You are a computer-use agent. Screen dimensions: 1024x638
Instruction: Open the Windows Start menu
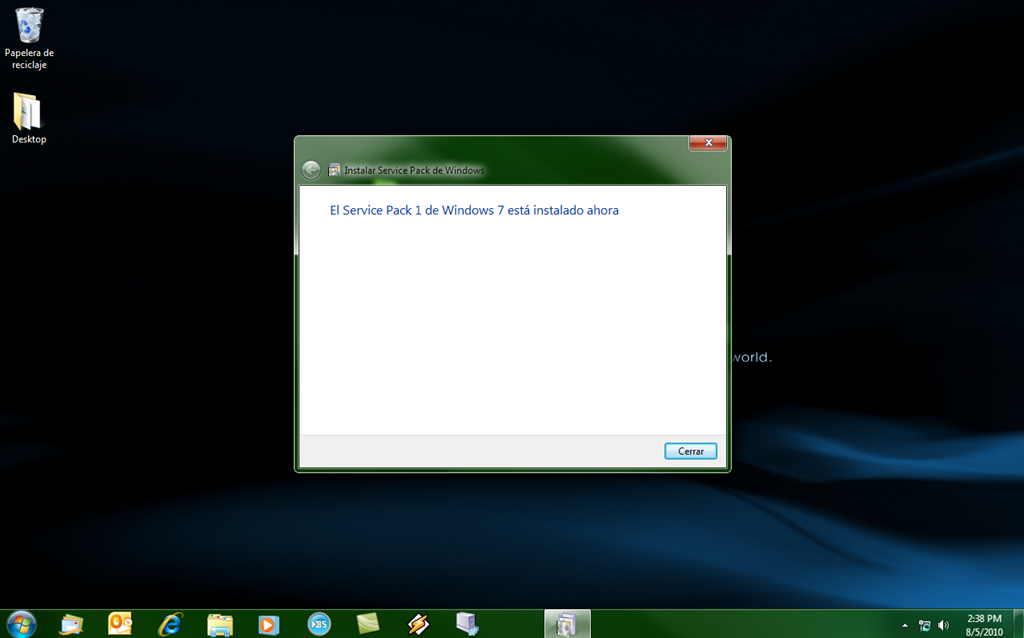20,623
